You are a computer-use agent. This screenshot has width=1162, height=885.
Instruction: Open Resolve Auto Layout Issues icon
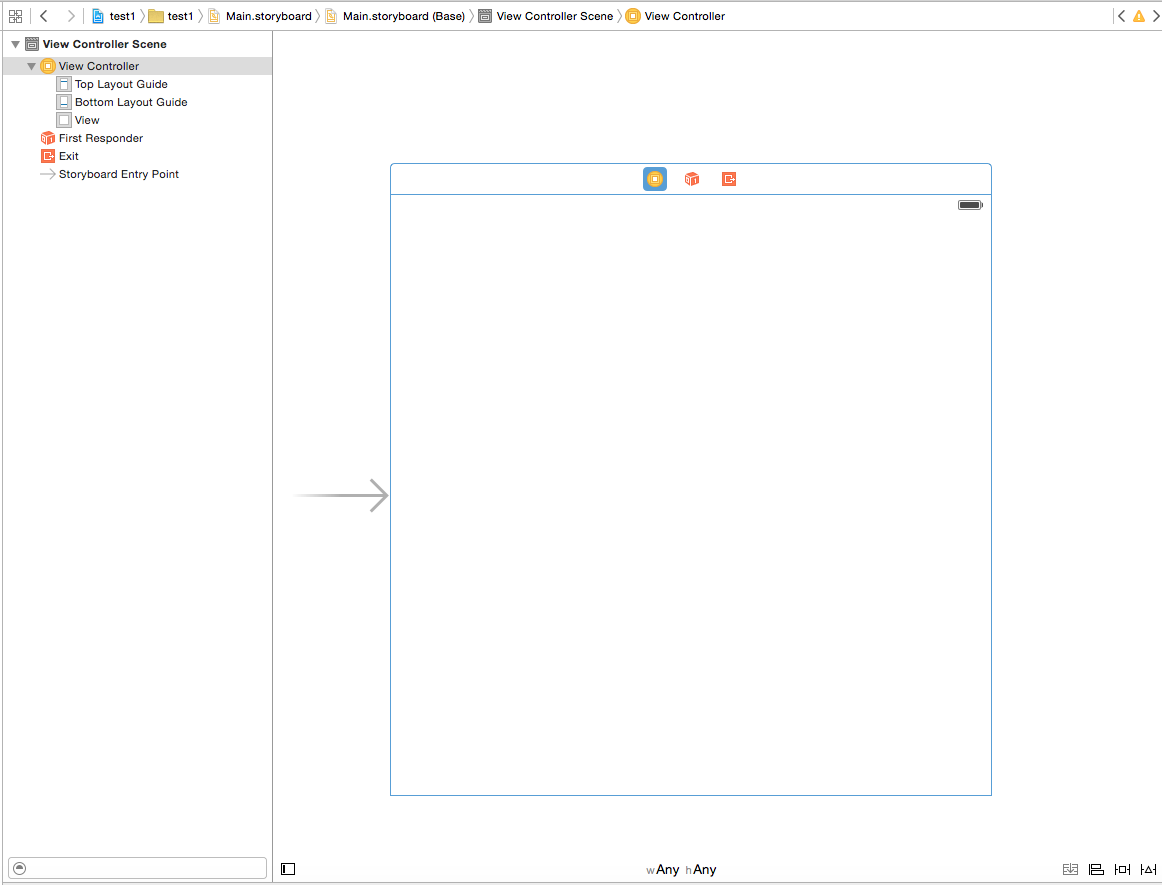[1148, 870]
